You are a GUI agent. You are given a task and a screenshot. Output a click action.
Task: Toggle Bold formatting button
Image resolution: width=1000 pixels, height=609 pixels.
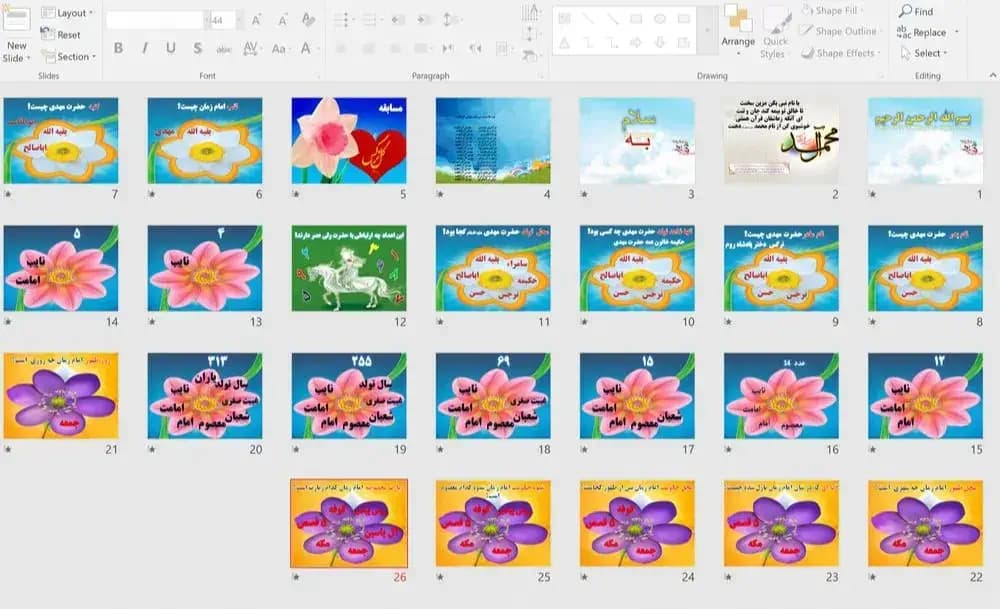[x=118, y=48]
